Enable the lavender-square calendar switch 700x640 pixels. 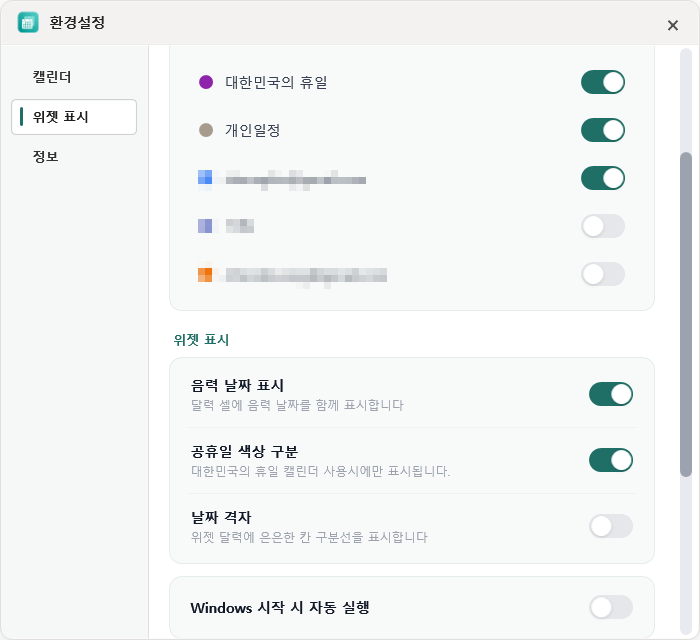[603, 226]
